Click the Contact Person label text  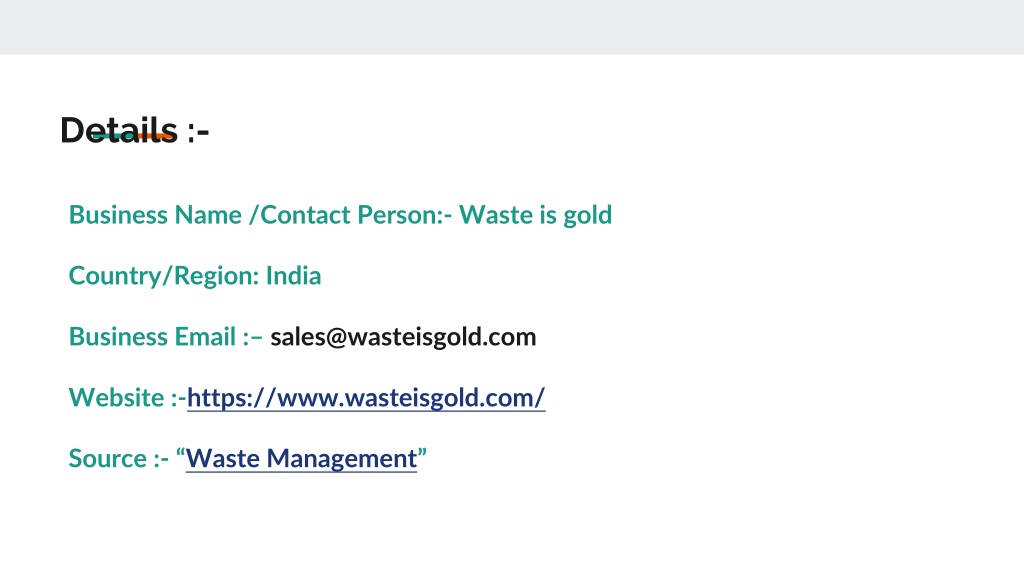[x=353, y=215]
